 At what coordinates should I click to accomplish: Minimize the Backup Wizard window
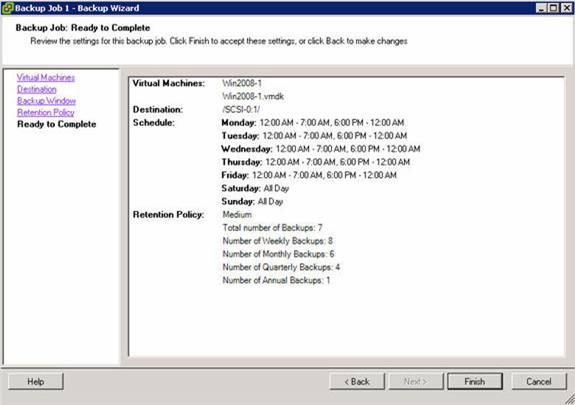point(541,8)
